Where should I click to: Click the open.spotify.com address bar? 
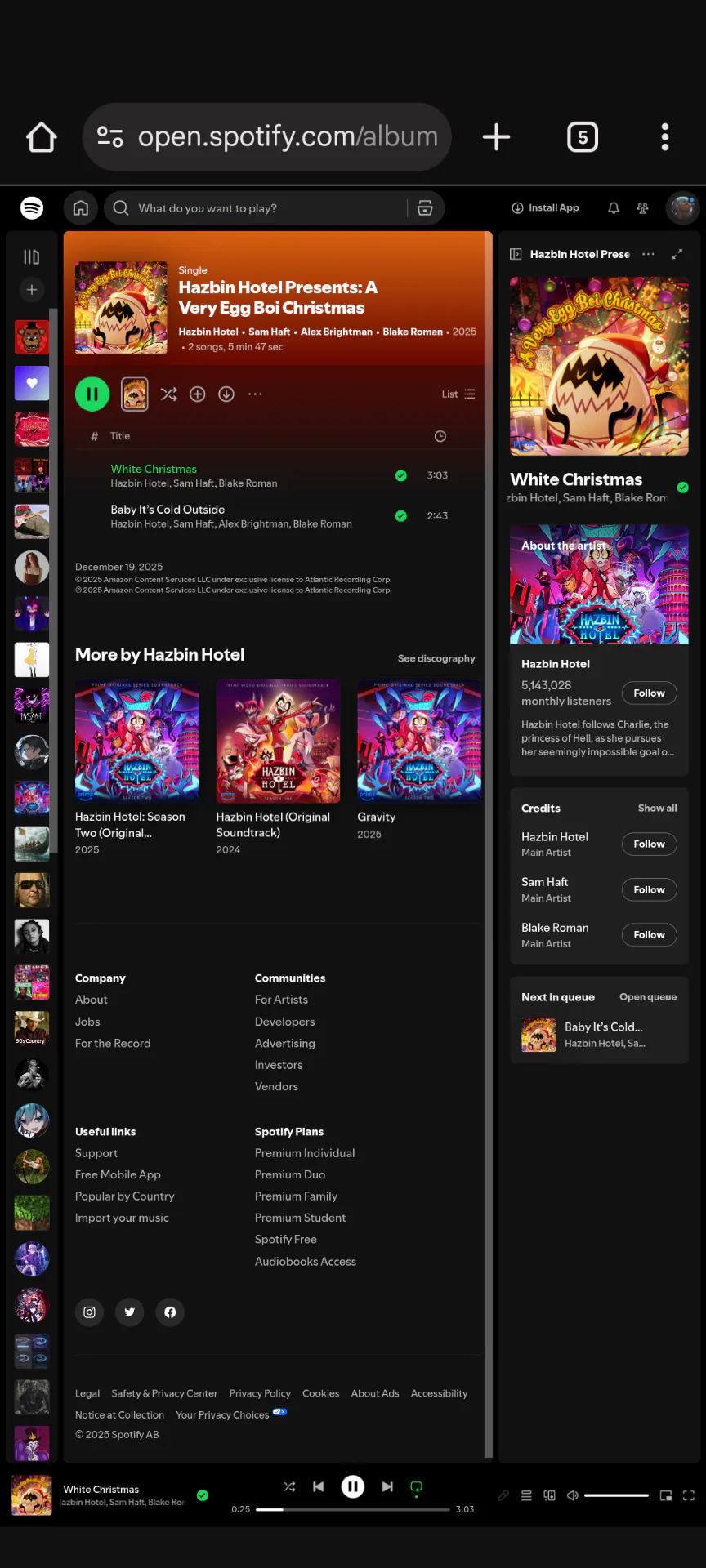tap(267, 137)
